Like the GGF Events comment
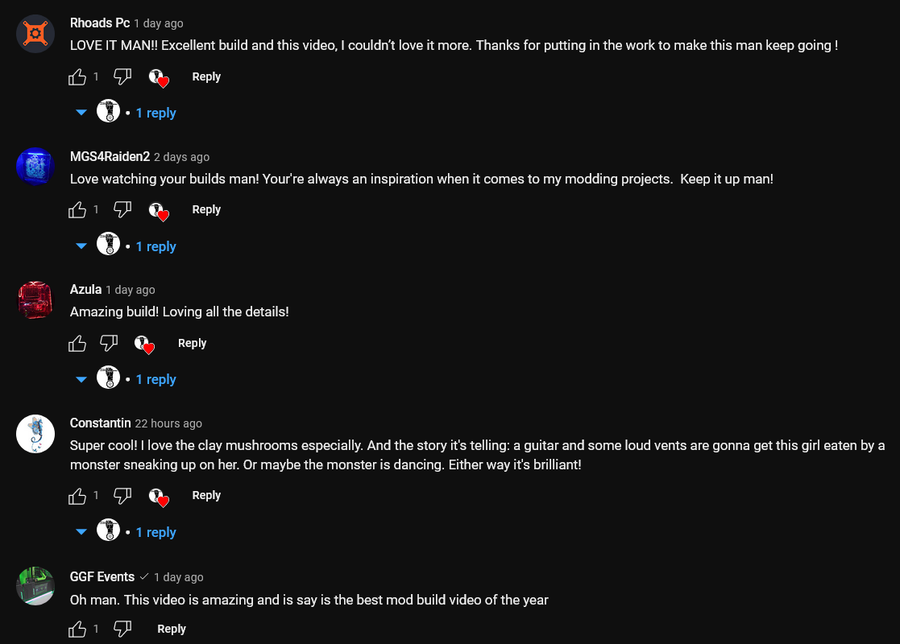This screenshot has height=644, width=900. pyautogui.click(x=78, y=629)
